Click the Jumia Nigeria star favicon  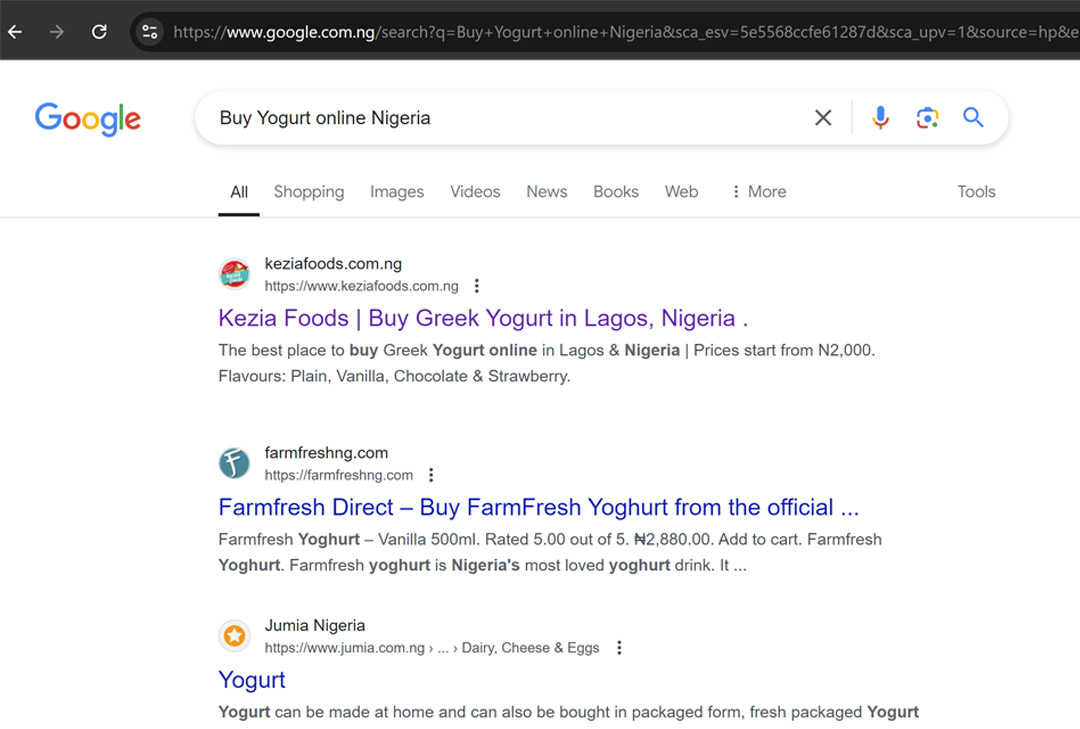[234, 635]
